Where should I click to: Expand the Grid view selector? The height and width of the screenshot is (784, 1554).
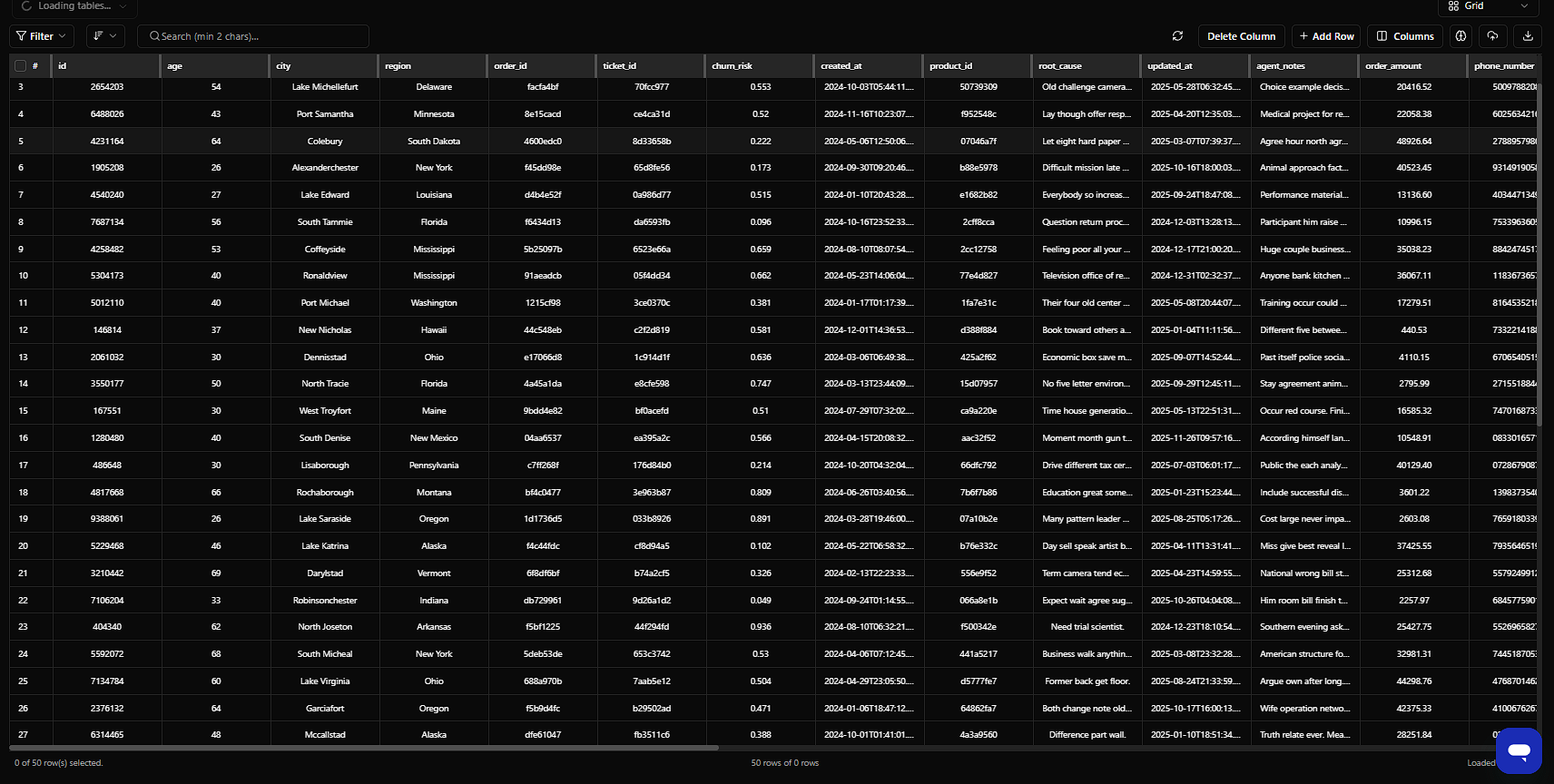pos(1489,6)
